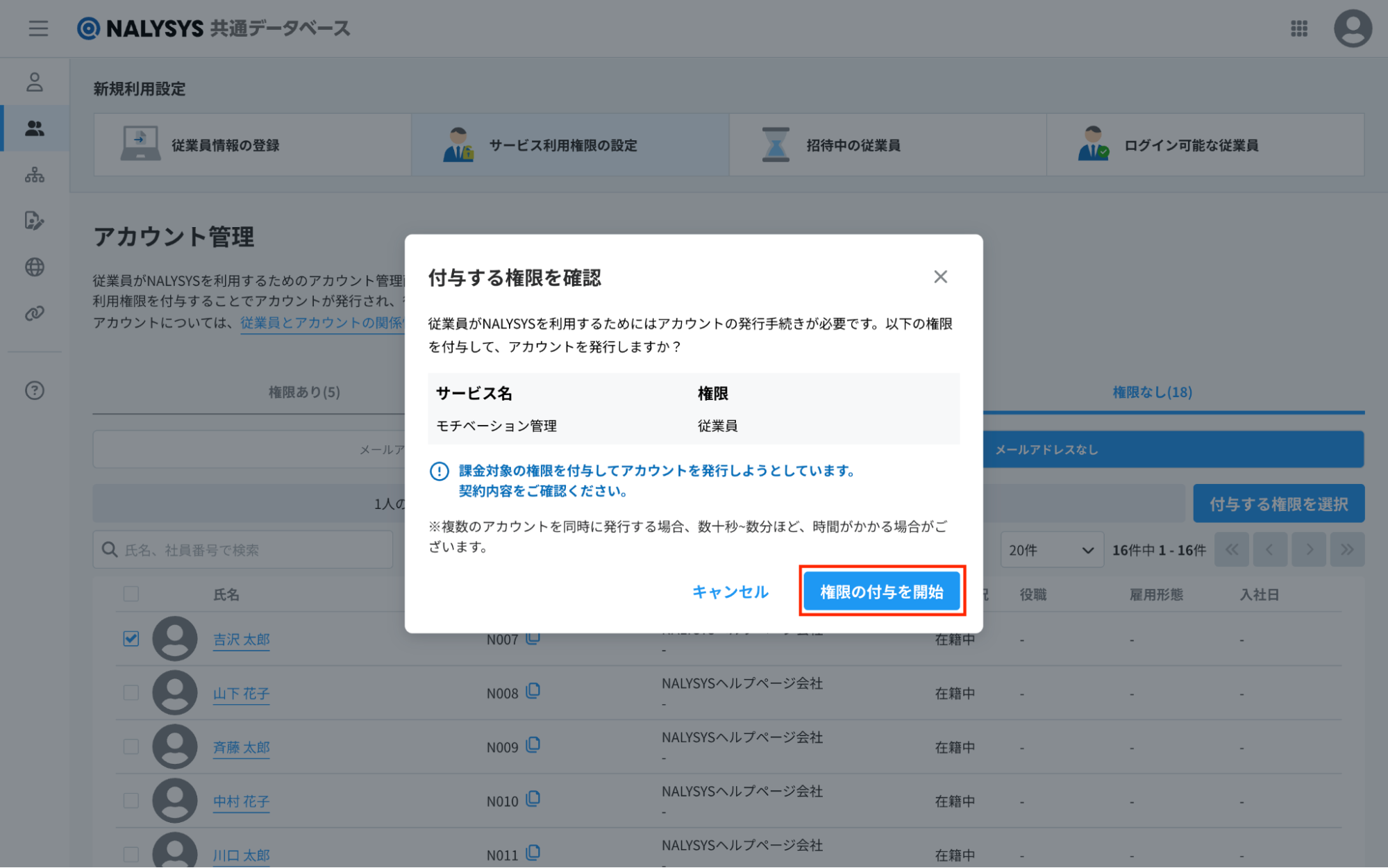Screen dimensions: 1388x868
Task: Toggle the select-all header checkbox
Action: (131, 594)
